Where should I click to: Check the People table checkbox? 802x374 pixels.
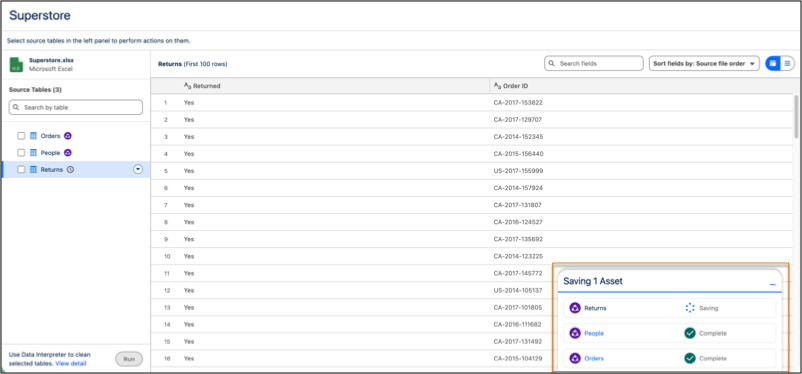[x=21, y=153]
